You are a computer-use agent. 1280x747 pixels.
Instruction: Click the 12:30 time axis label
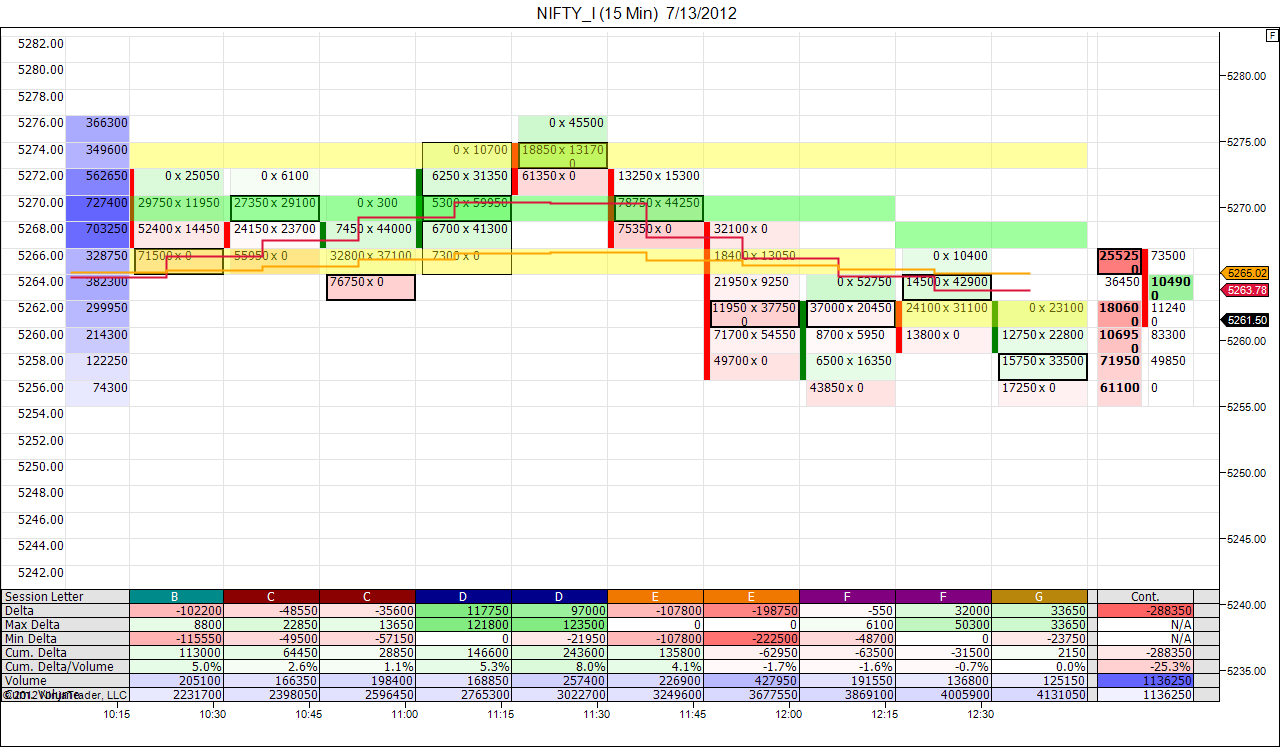[981, 714]
